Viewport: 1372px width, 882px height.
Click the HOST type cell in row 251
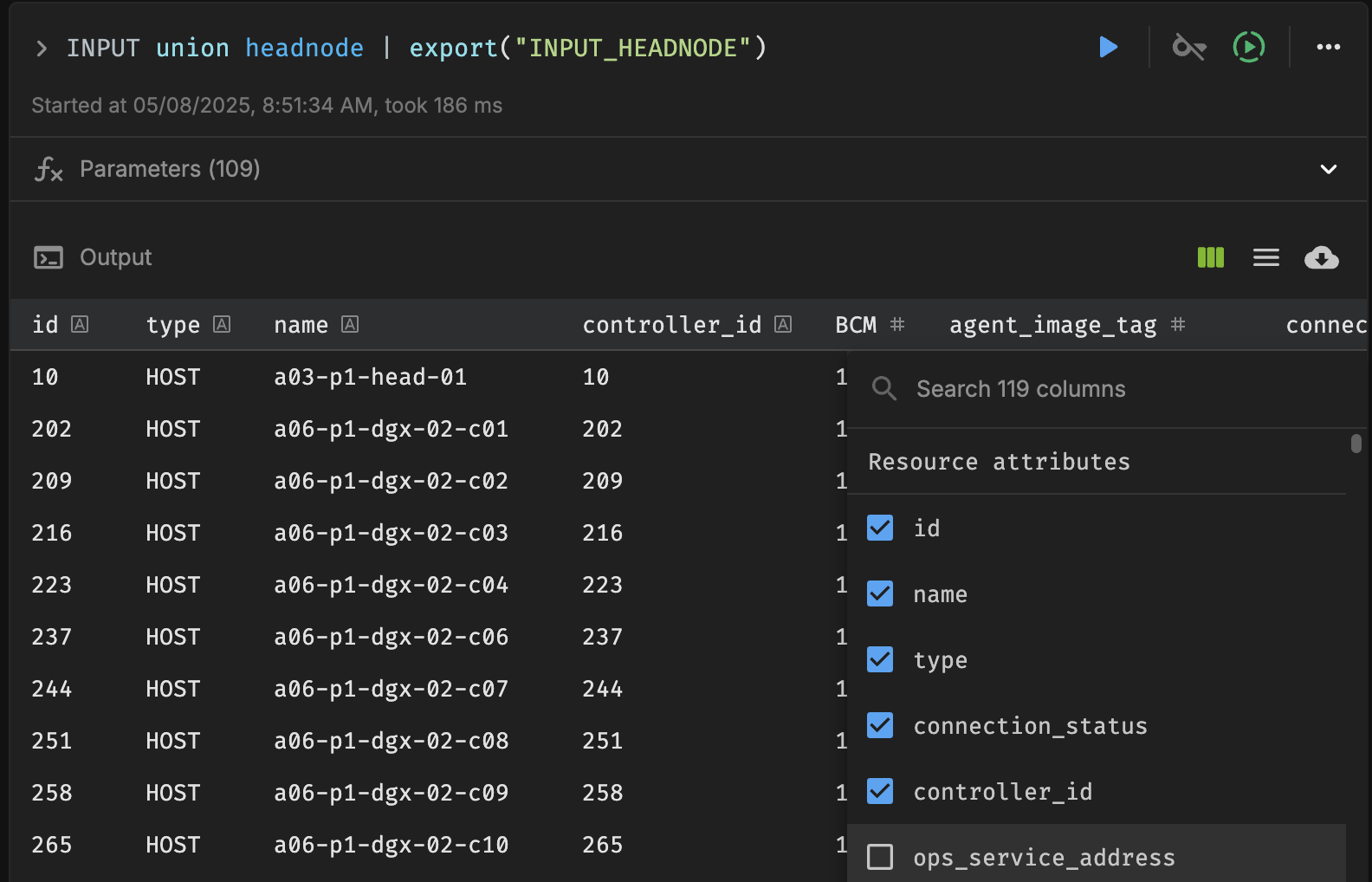tap(173, 741)
